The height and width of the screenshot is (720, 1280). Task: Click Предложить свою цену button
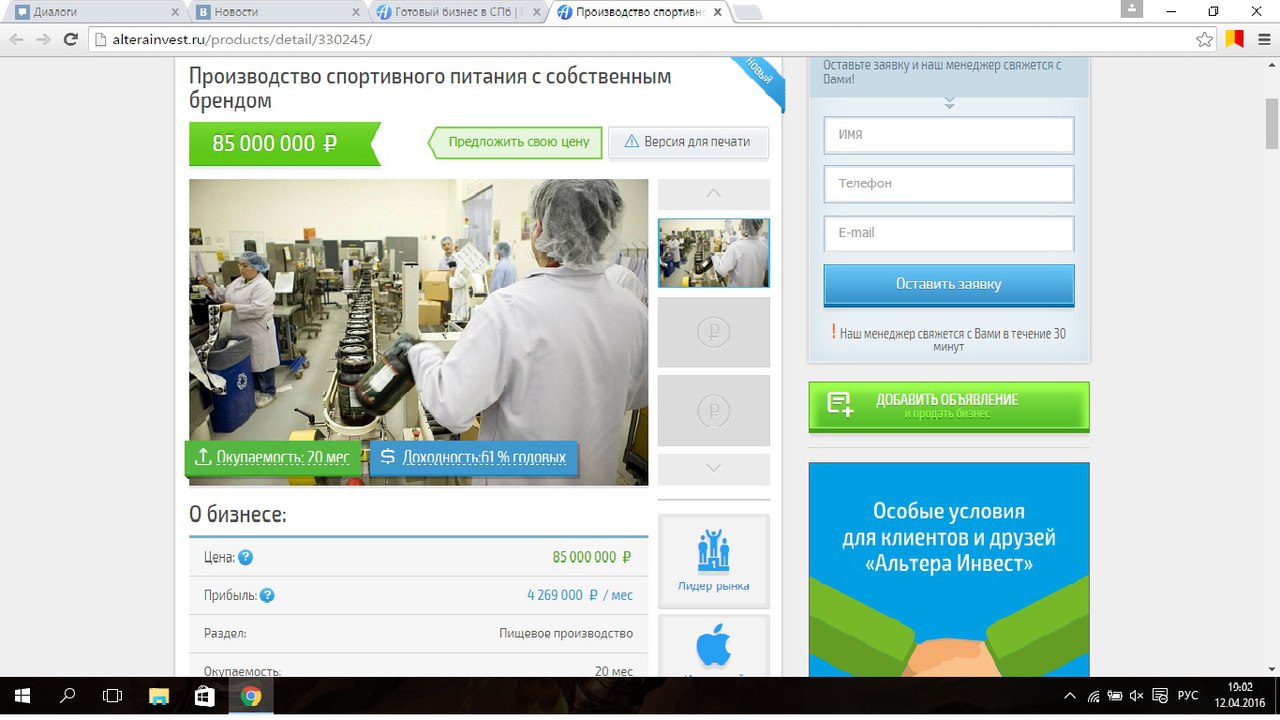click(x=517, y=142)
